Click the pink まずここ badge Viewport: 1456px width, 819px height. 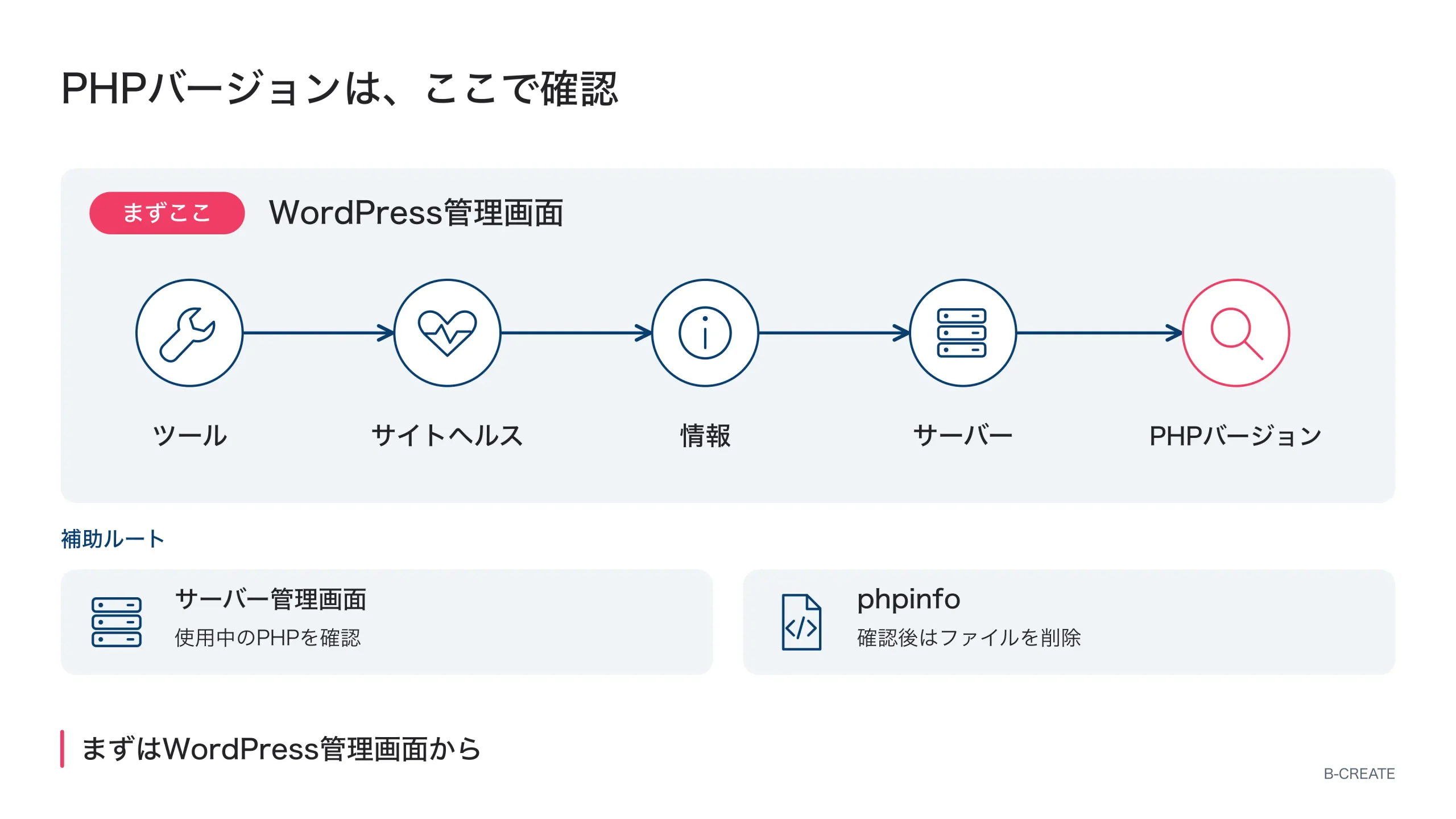click(x=167, y=213)
